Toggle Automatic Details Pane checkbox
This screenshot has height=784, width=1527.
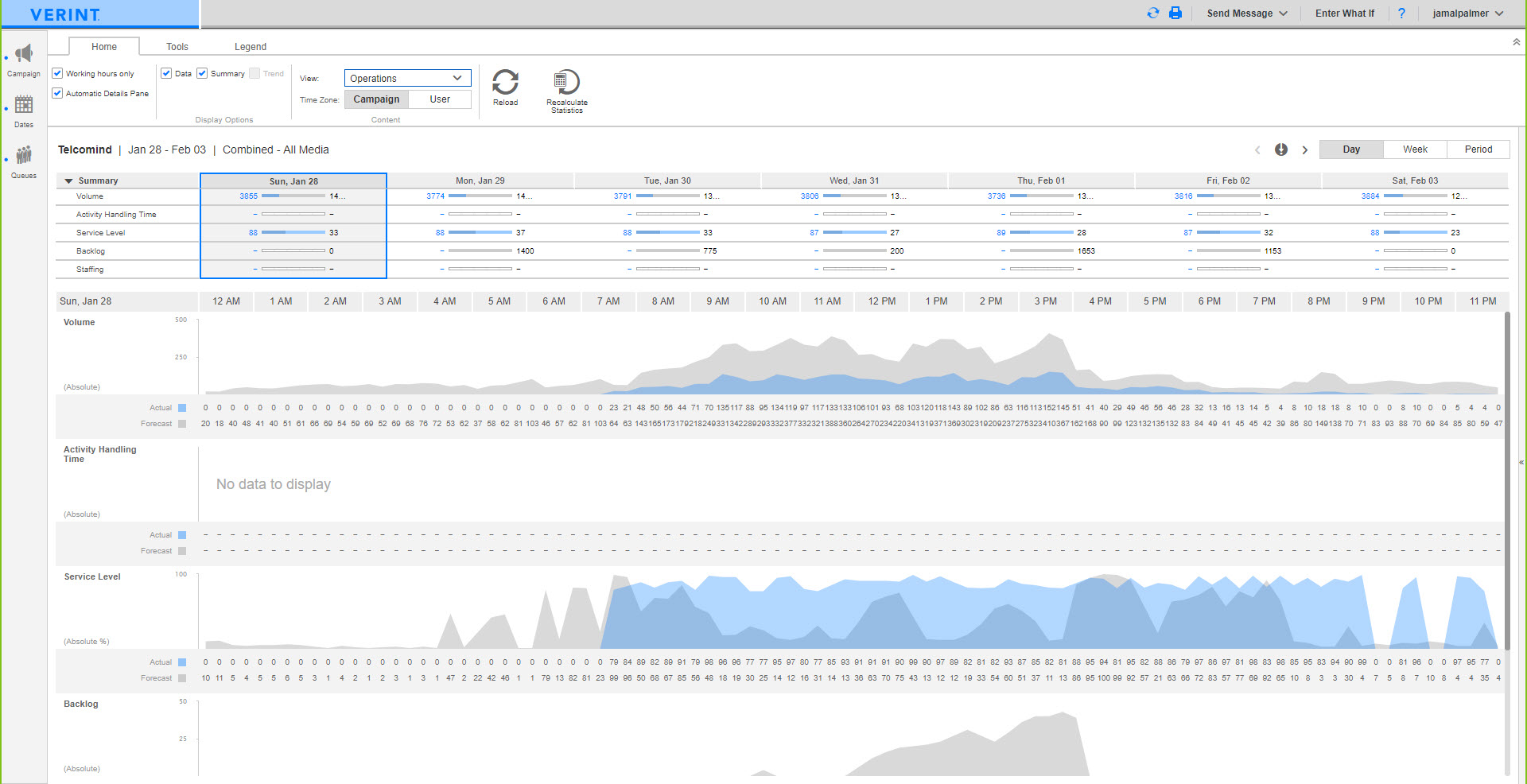(57, 93)
